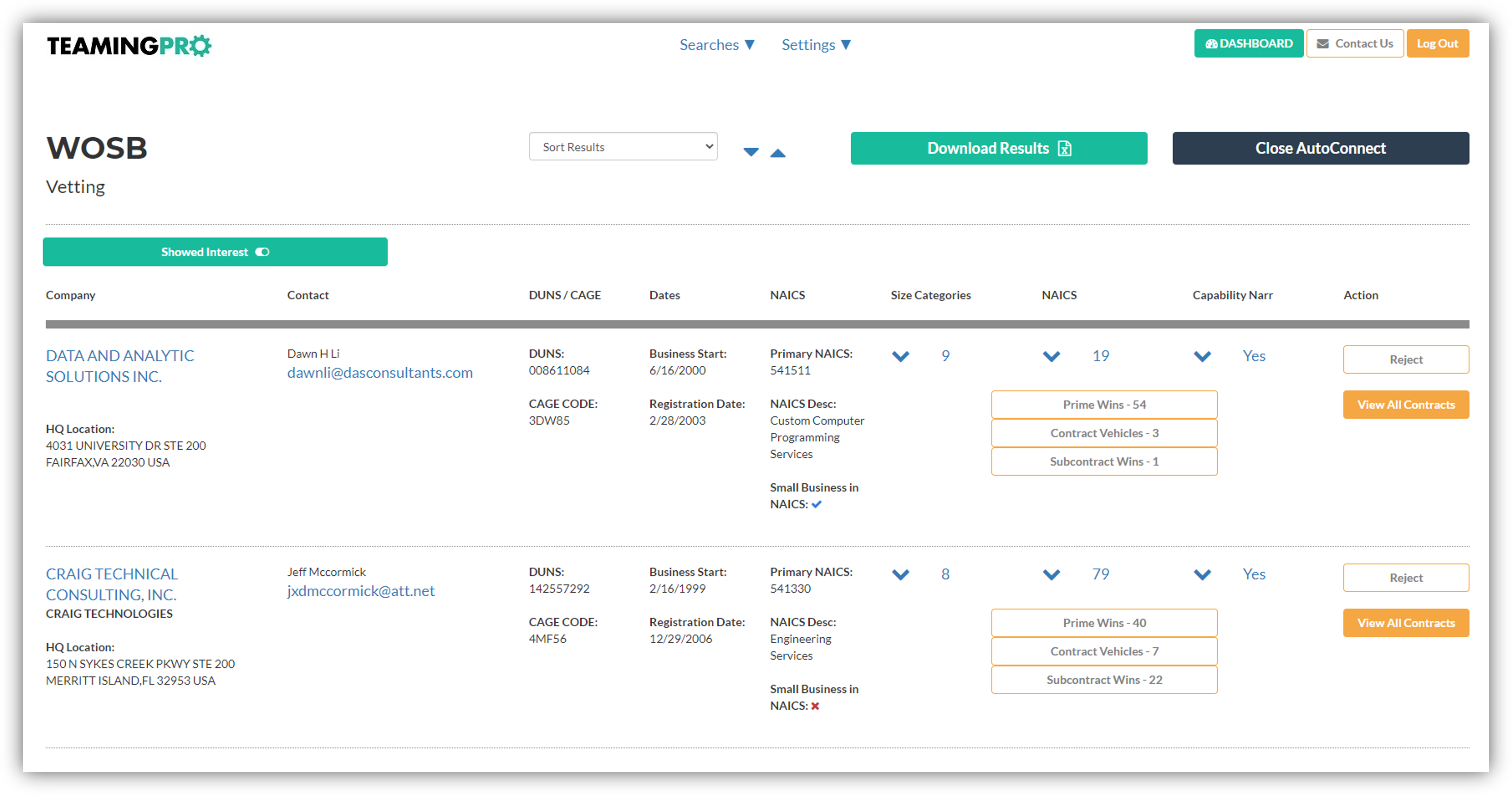Email jxdmccormick@att.net
This screenshot has width=1512, height=795.
coord(361,591)
